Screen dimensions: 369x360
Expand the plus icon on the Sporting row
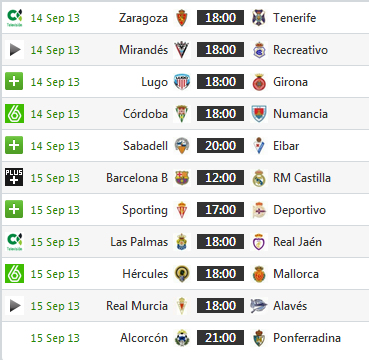pos(14,209)
